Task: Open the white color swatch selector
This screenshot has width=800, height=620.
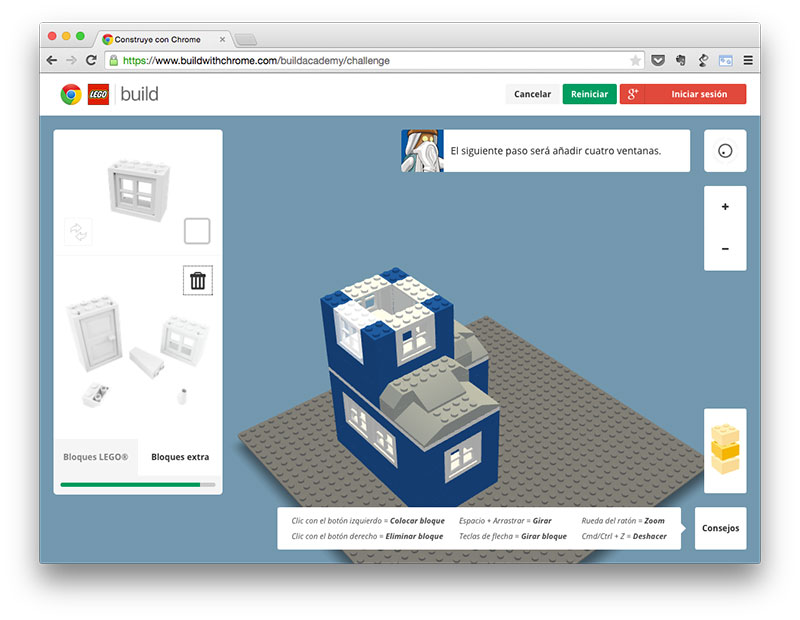Action: point(197,231)
